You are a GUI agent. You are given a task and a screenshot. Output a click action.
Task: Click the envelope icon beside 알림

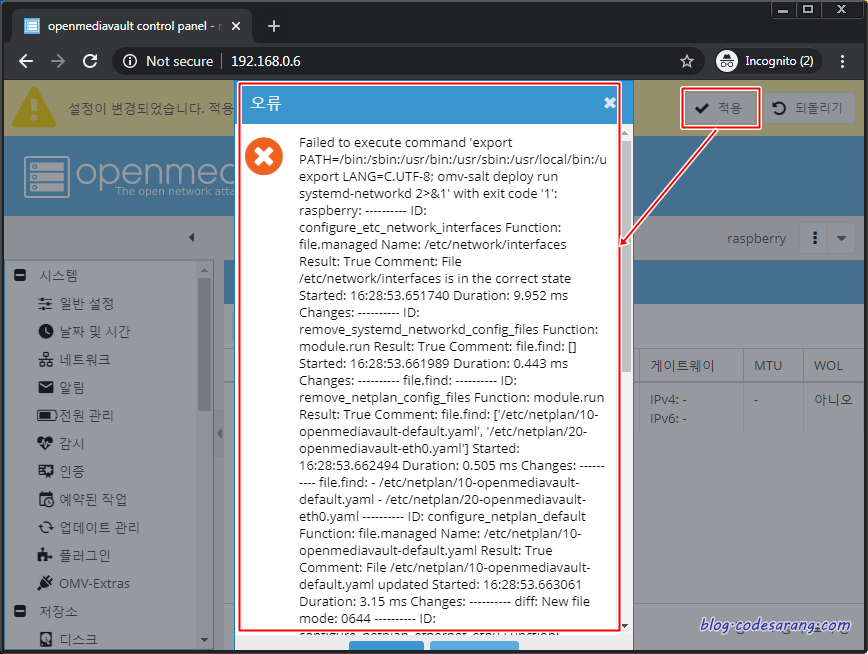tap(45, 387)
